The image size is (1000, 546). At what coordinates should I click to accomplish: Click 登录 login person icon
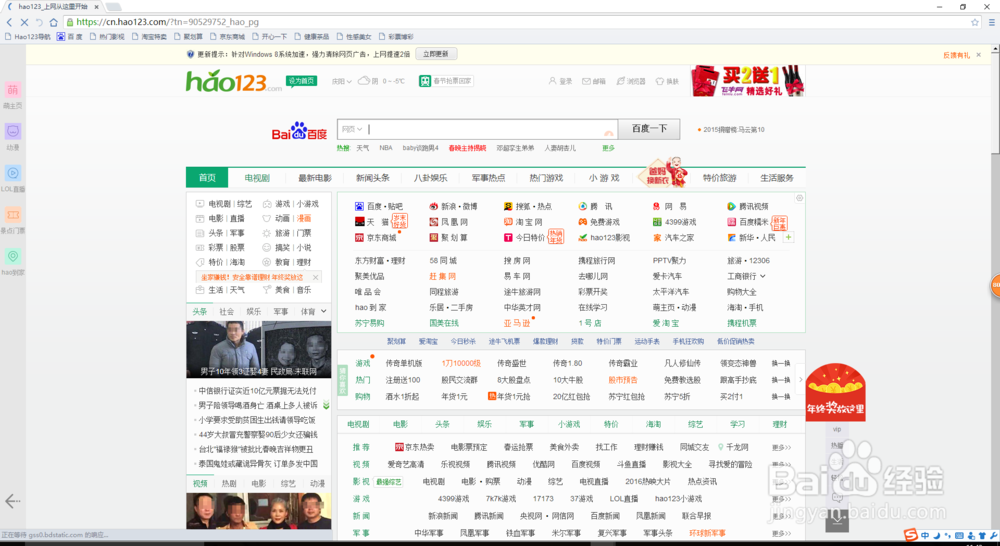[552, 82]
